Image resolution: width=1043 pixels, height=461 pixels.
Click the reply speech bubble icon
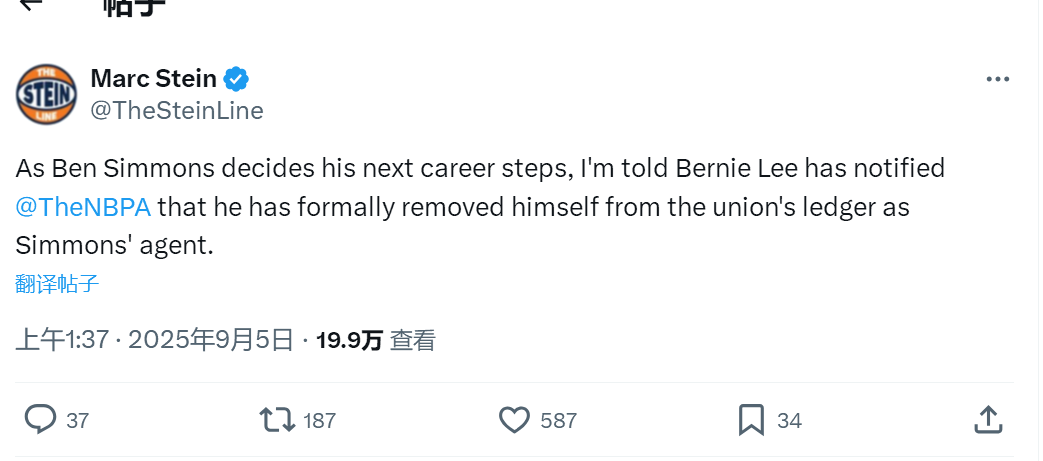(x=40, y=419)
